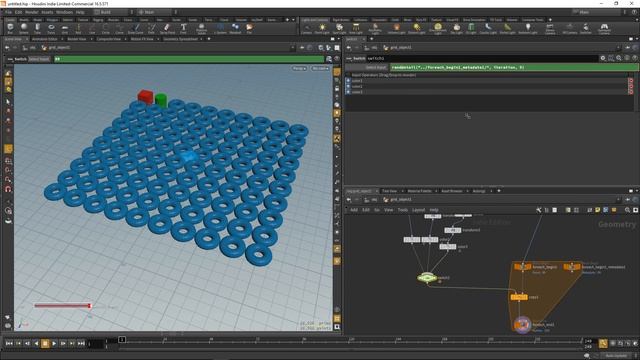Screen dimensions: 640x360
Task: Select the foreach_begin1 node in the network
Action: 522,267
